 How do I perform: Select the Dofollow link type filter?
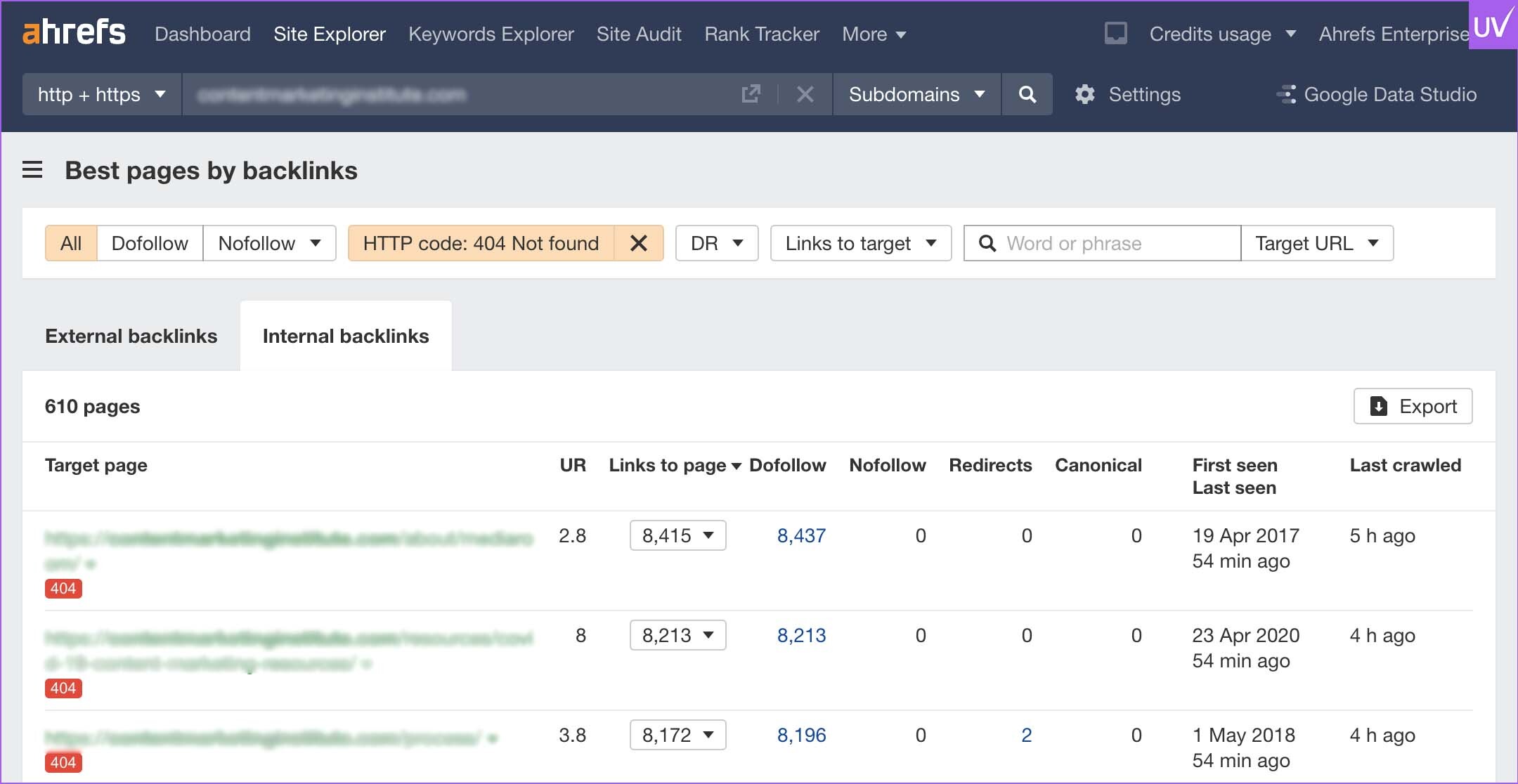coord(150,243)
